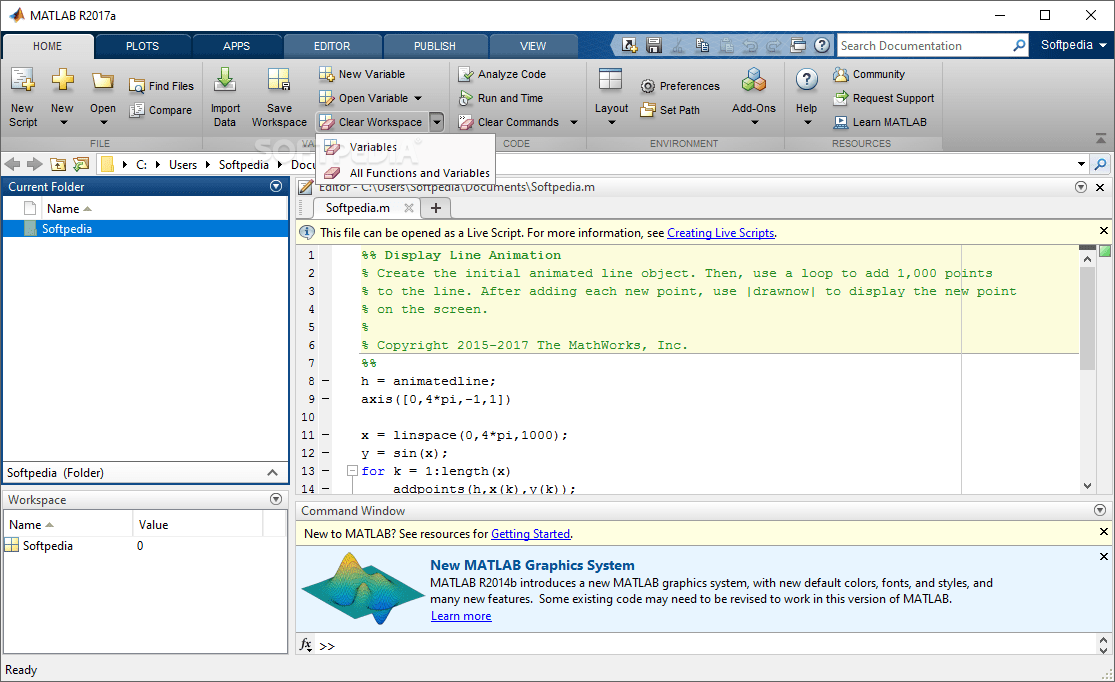Sort Workspace by Value column
This screenshot has height=682, width=1115.
[x=197, y=525]
